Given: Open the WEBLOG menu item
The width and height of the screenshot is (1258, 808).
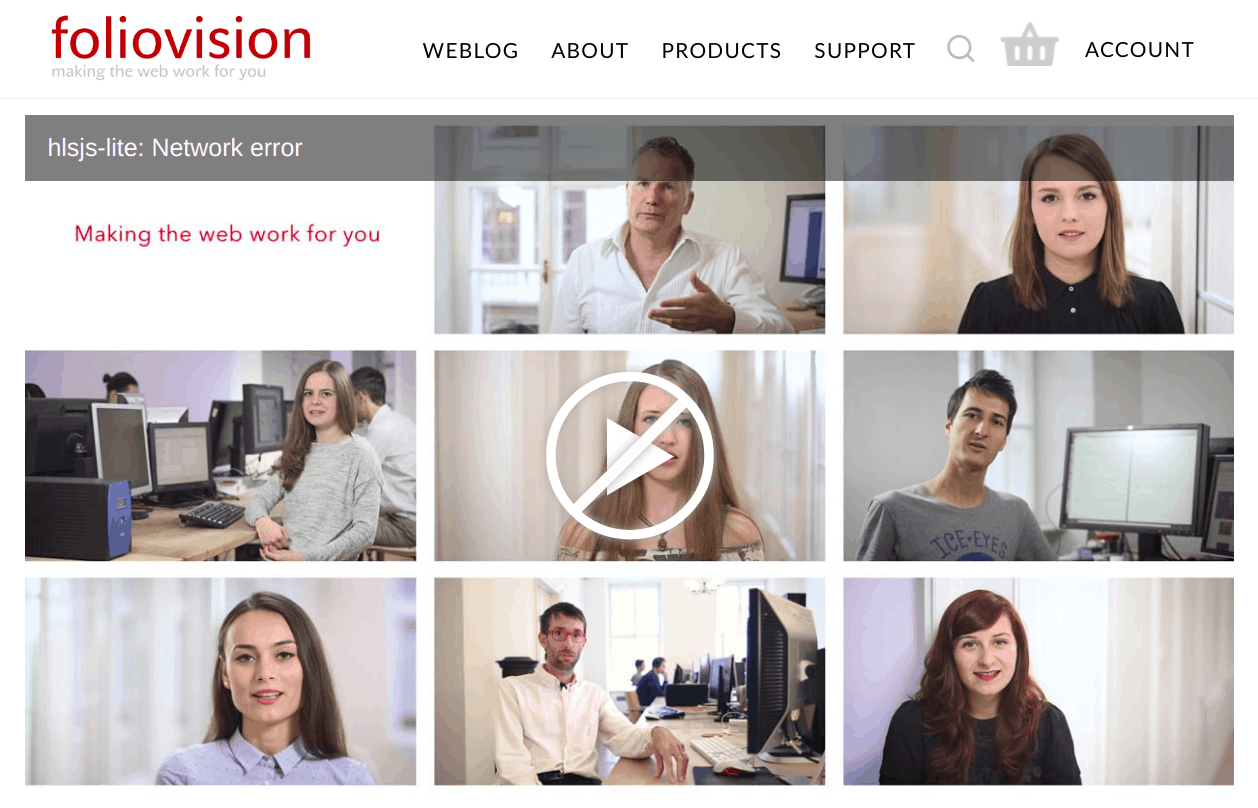Looking at the screenshot, I should point(471,51).
